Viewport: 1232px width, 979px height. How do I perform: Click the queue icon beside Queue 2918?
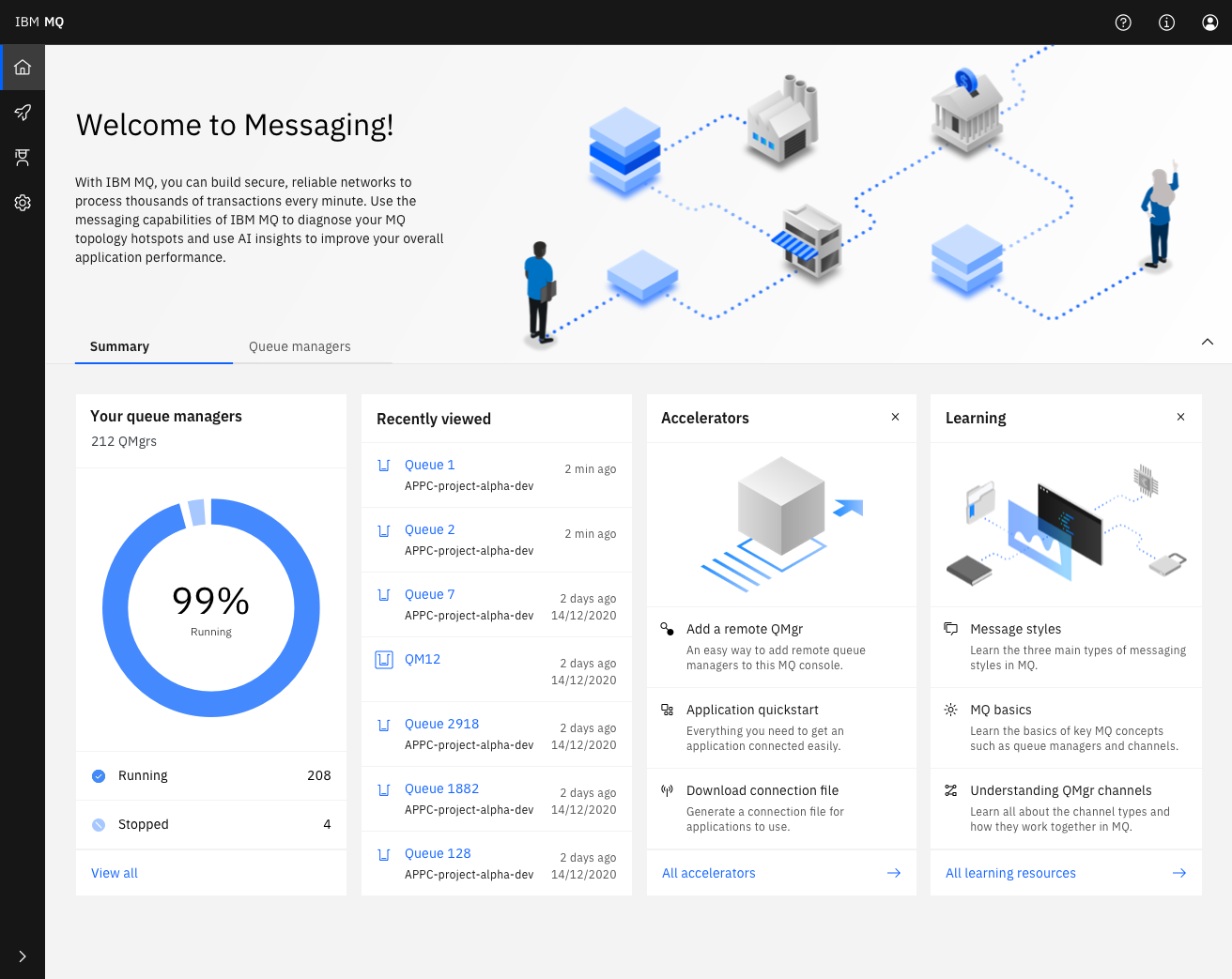point(384,725)
